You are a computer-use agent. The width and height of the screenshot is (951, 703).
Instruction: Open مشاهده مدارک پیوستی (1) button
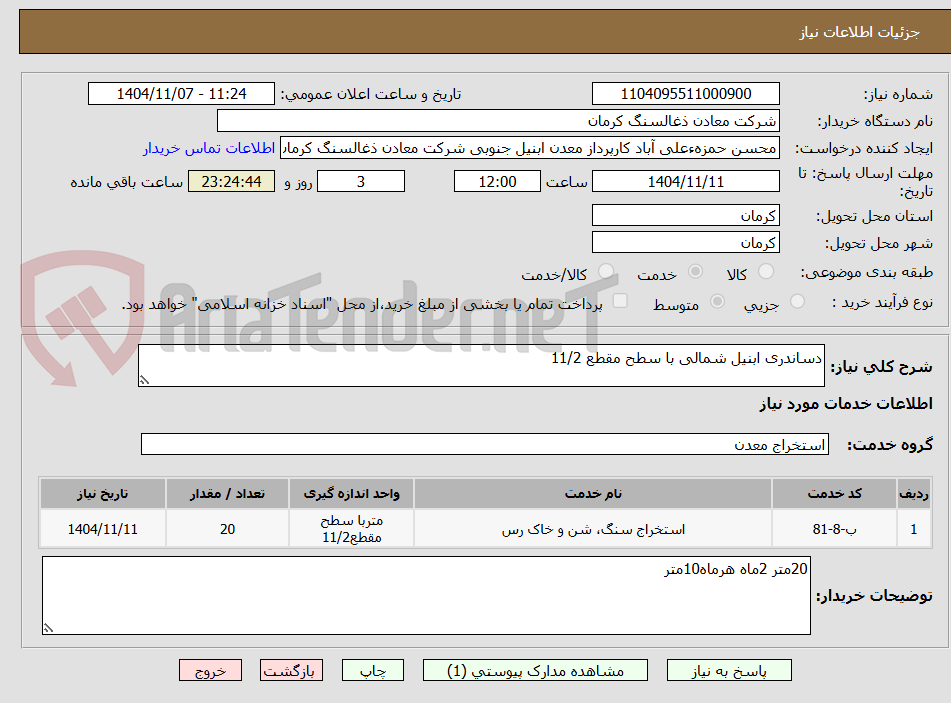point(535,670)
